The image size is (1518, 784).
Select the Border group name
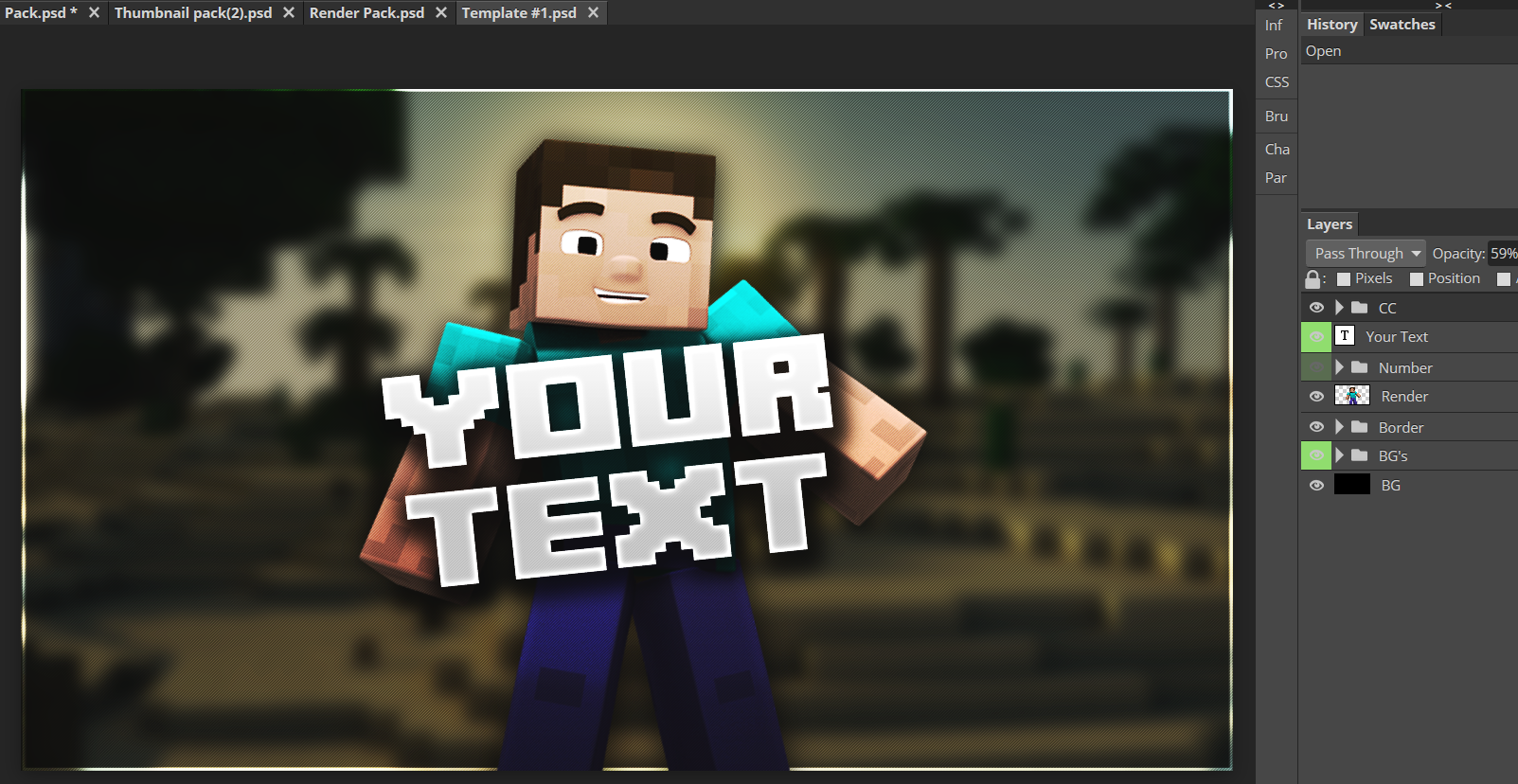[1401, 428]
